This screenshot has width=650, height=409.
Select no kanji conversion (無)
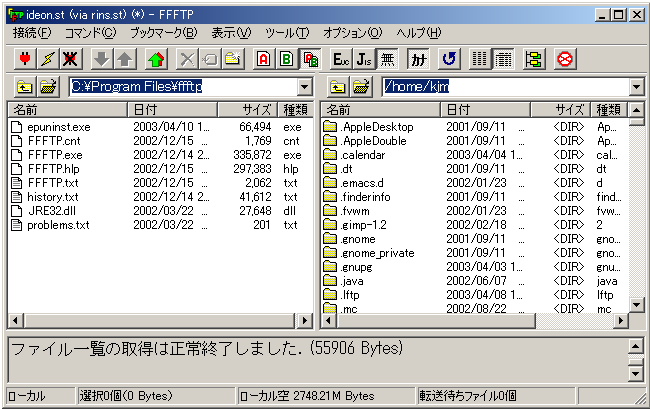pyautogui.click(x=387, y=59)
